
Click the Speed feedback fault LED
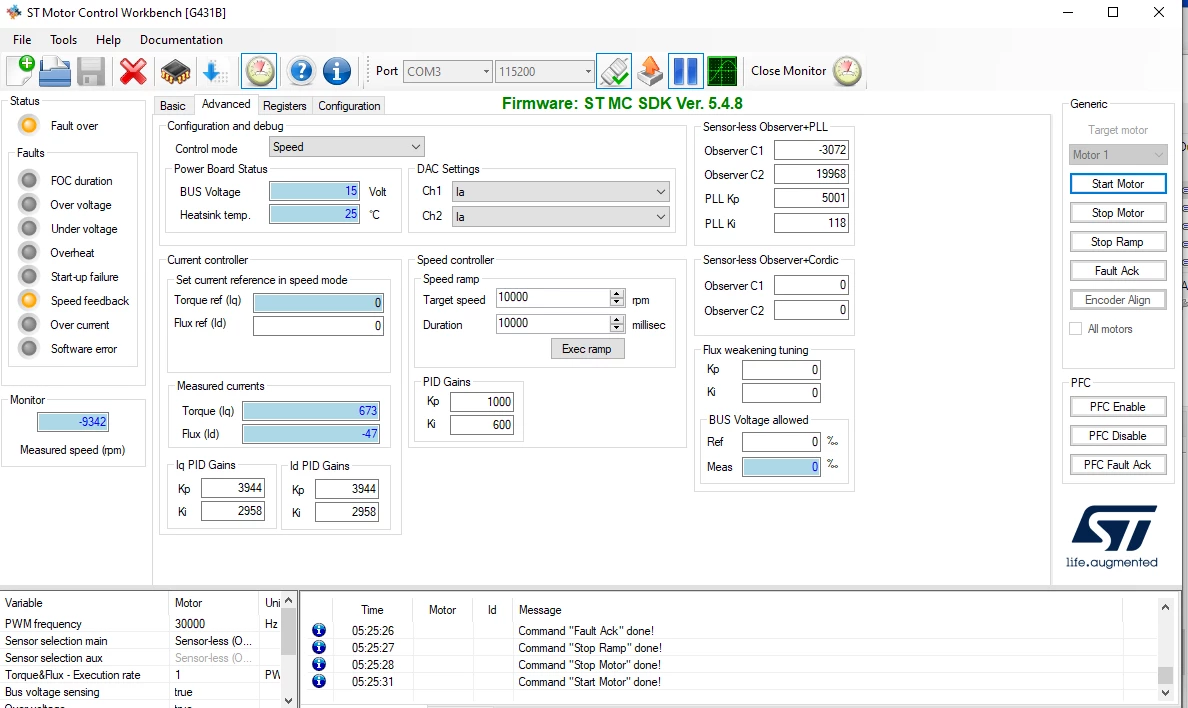pos(29,300)
